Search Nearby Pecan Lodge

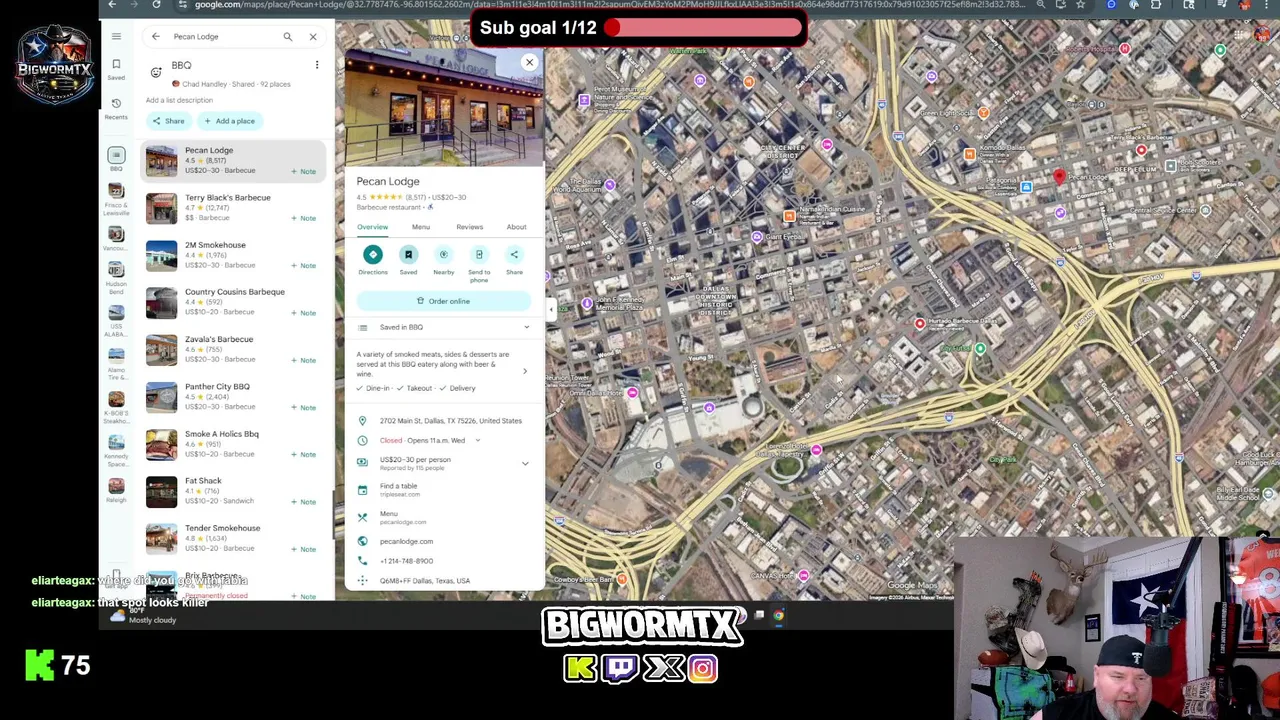443,255
